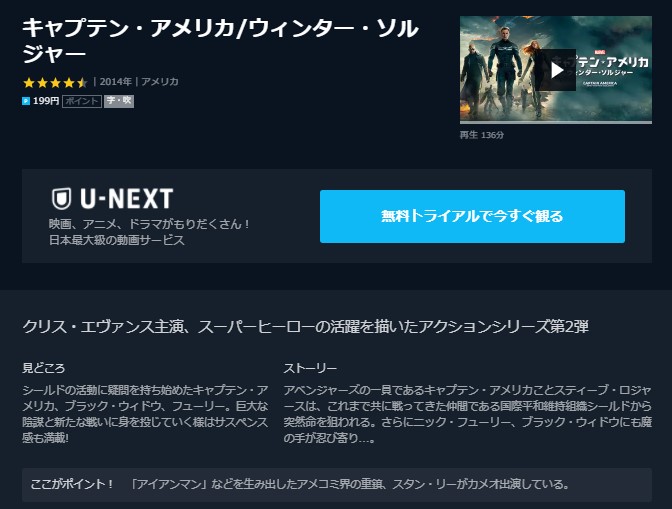Play the Captain America trailer video
Screen dimensions: 672x509
pyautogui.click(x=557, y=70)
